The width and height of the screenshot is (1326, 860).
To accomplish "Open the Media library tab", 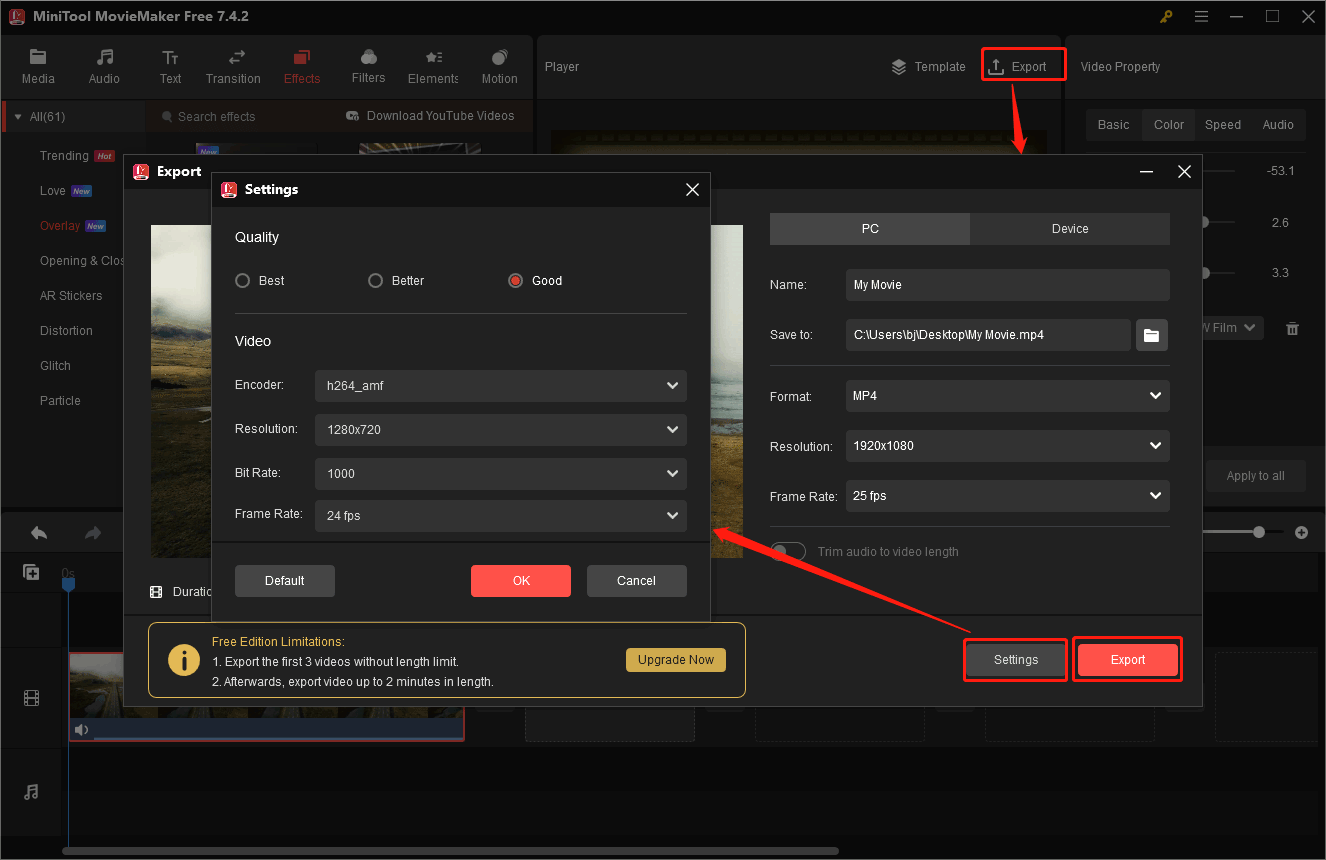I will click(38, 67).
